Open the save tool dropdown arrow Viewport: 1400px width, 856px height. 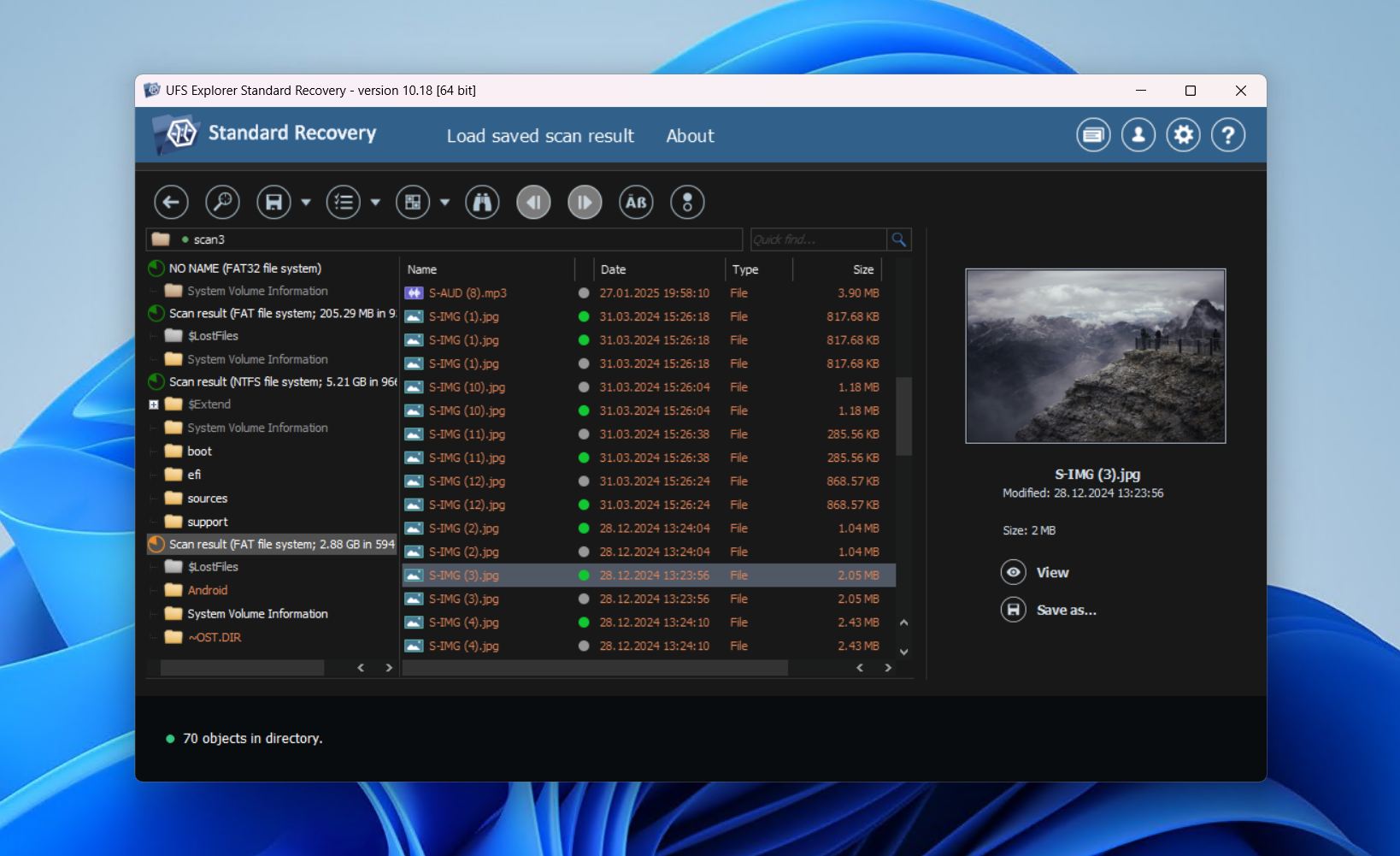(x=305, y=204)
